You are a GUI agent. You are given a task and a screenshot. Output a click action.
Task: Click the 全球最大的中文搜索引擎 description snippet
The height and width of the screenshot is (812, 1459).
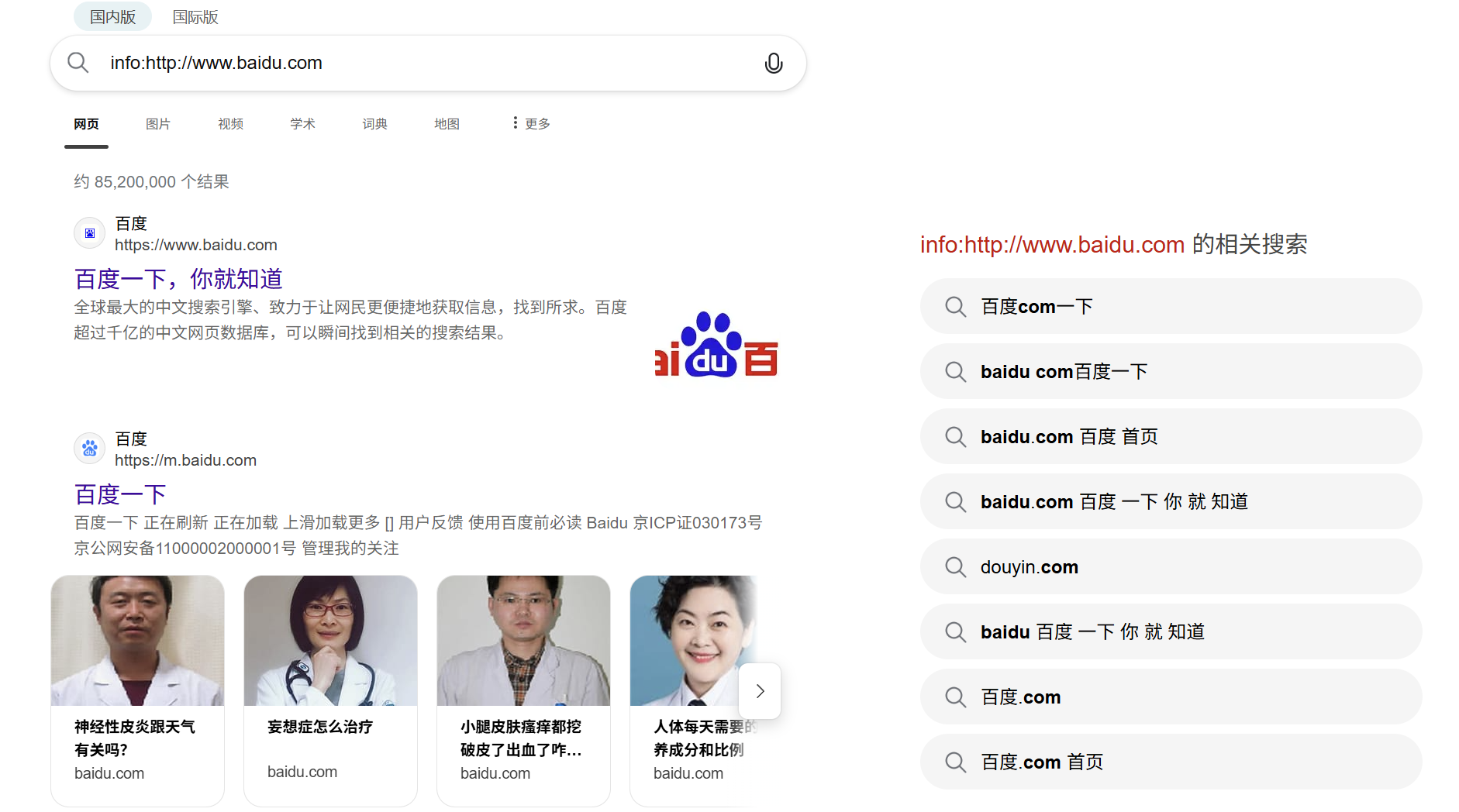[x=350, y=320]
